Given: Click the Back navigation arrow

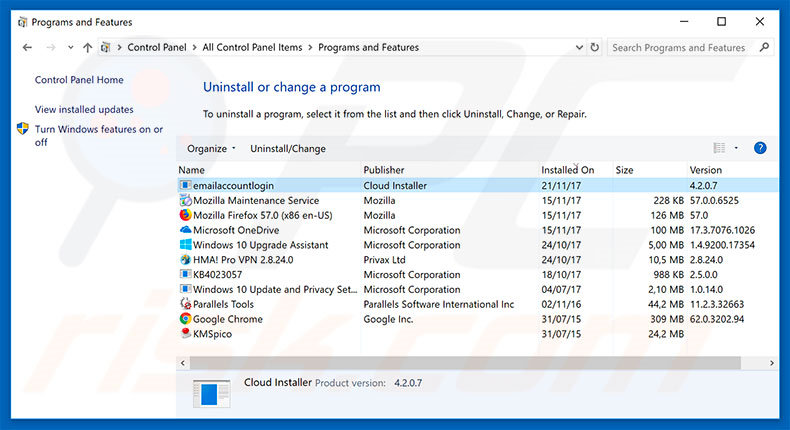Looking at the screenshot, I should coord(27,47).
